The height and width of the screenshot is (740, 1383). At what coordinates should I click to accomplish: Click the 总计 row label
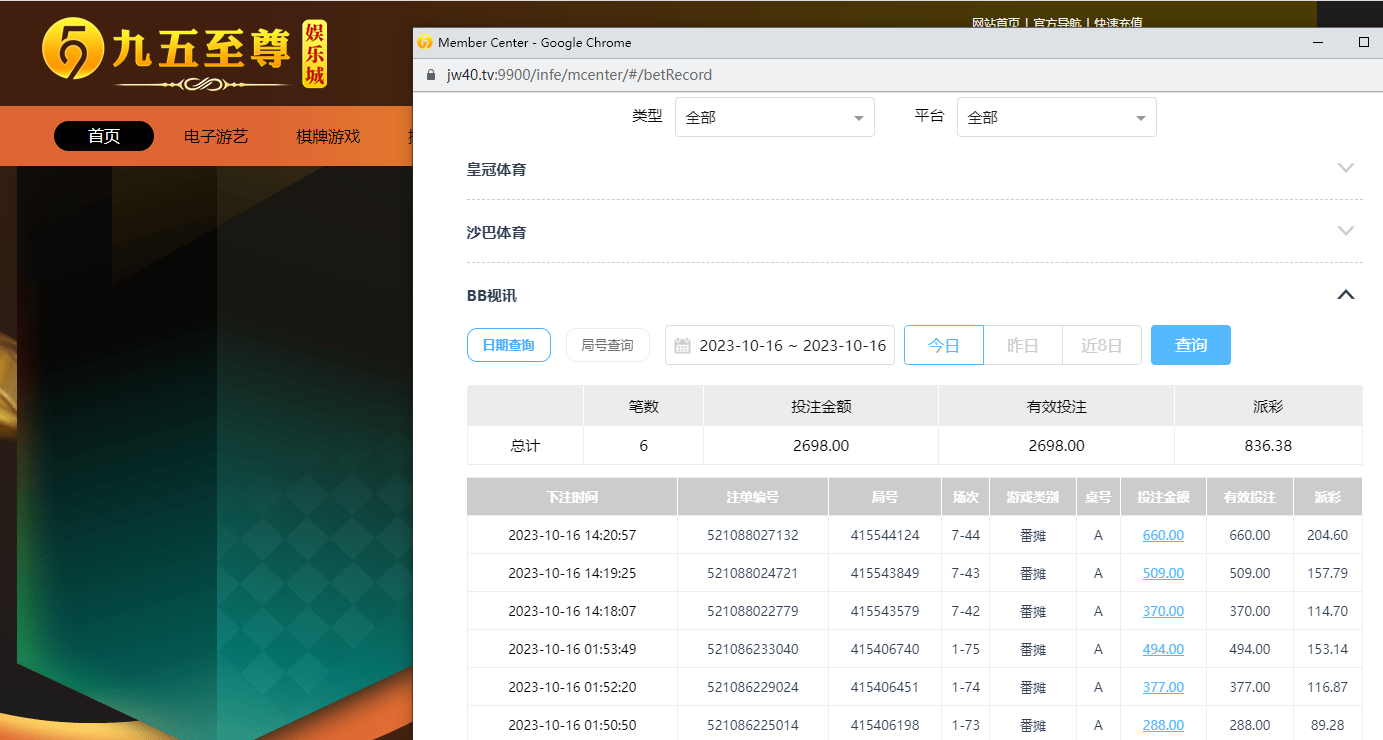click(x=525, y=446)
